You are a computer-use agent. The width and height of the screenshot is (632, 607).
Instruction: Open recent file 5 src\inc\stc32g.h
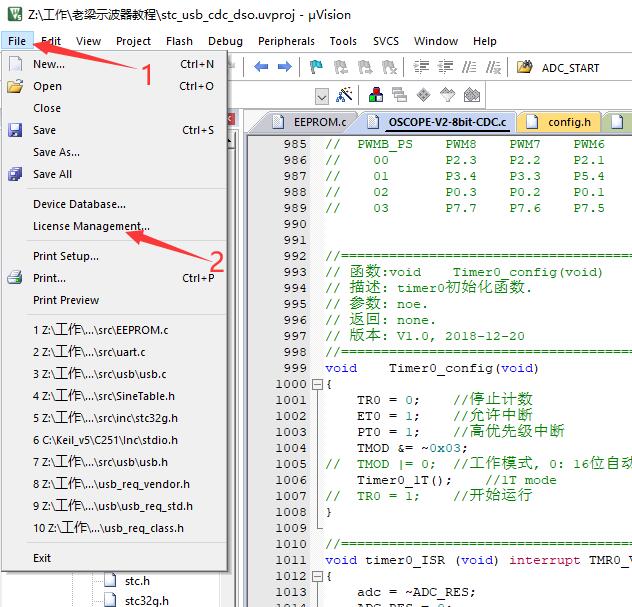click(114, 418)
